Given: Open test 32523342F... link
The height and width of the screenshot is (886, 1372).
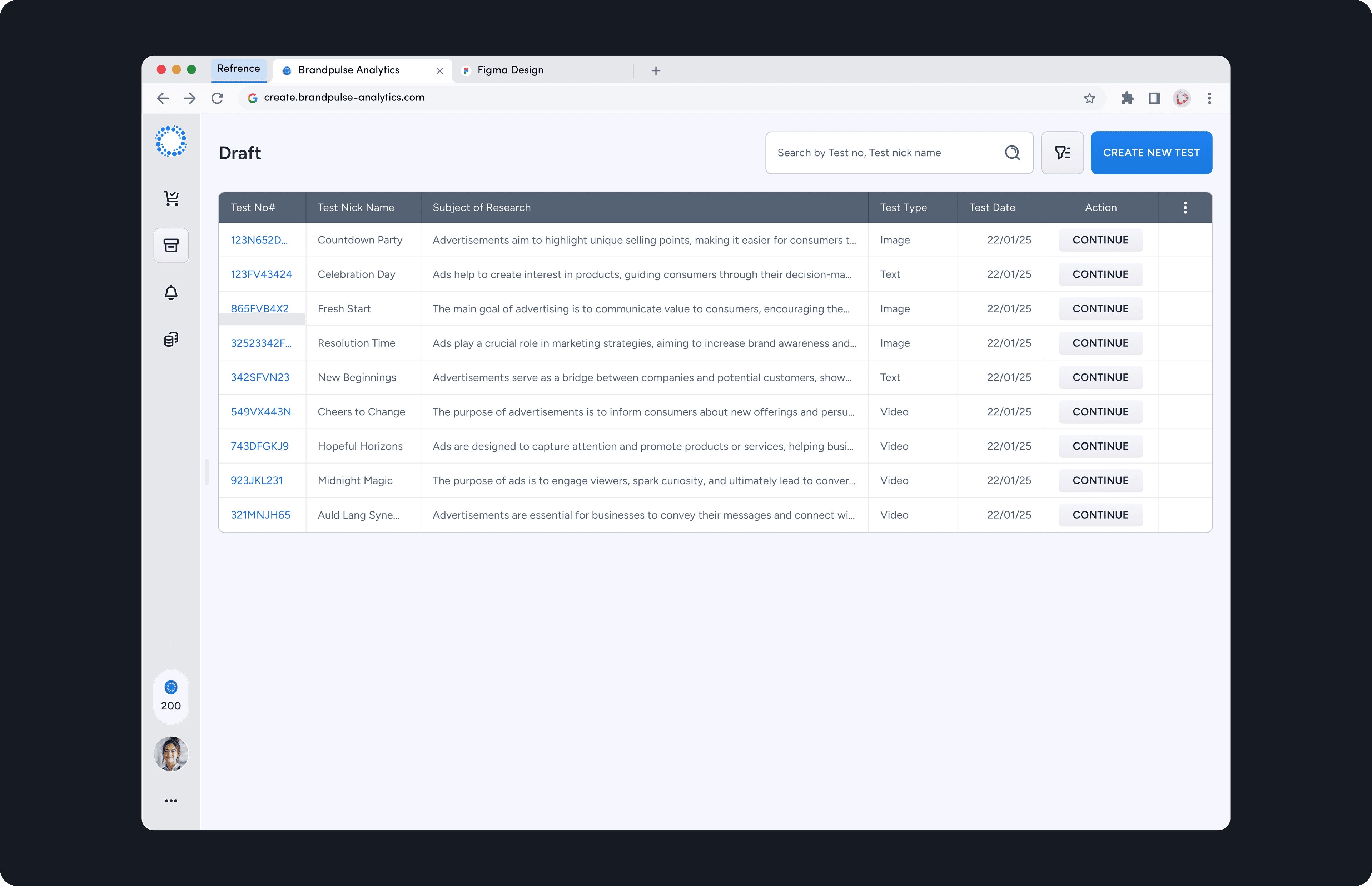Looking at the screenshot, I should (261, 343).
